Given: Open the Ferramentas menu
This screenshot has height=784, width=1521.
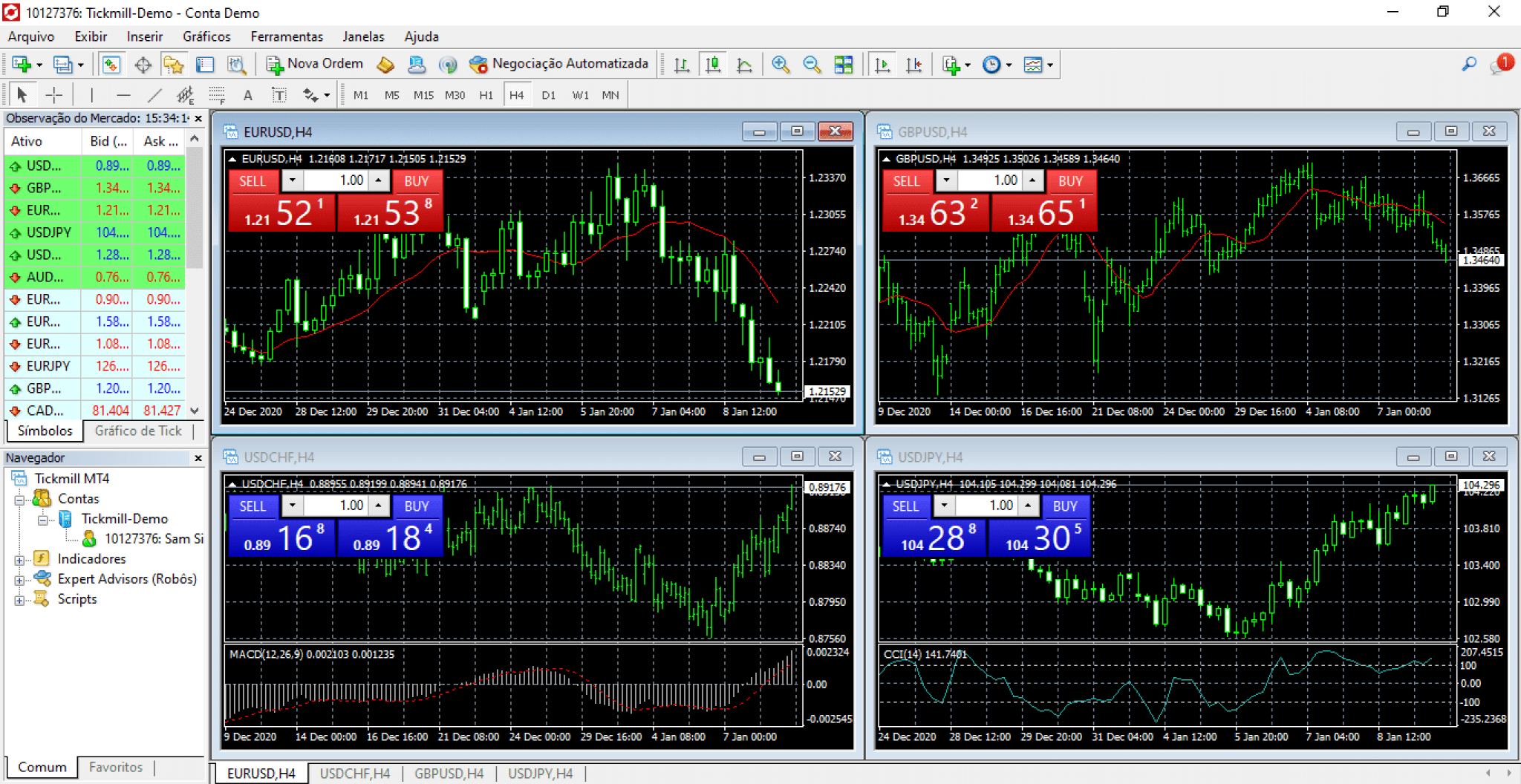Looking at the screenshot, I should coord(287,36).
